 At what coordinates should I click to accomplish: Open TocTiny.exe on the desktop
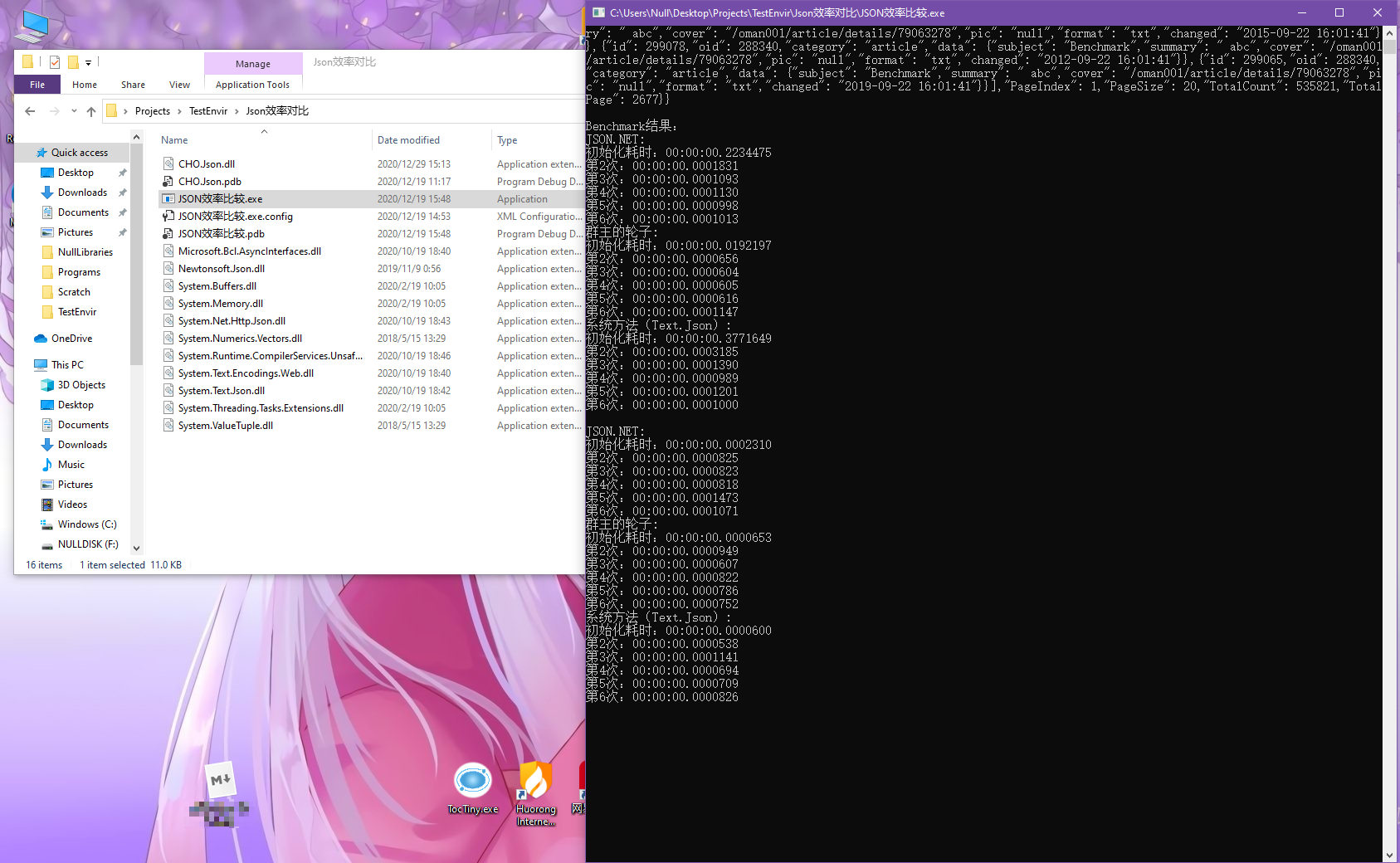[x=473, y=788]
